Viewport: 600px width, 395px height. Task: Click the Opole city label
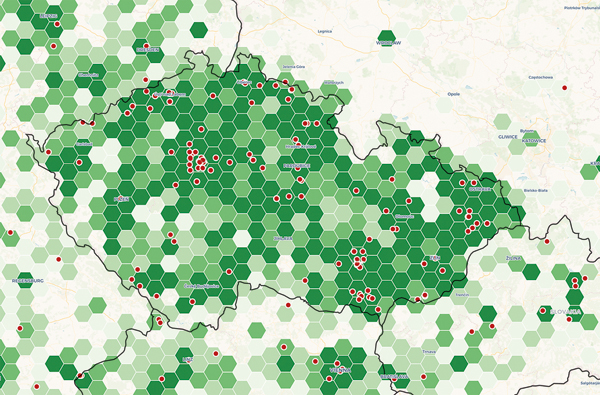click(x=453, y=94)
